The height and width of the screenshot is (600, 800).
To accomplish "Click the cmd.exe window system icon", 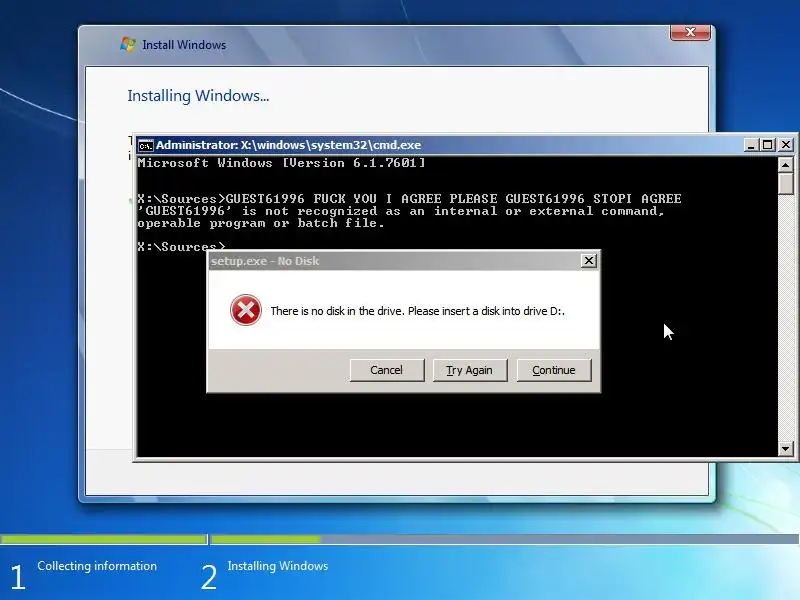I will pyautogui.click(x=145, y=145).
